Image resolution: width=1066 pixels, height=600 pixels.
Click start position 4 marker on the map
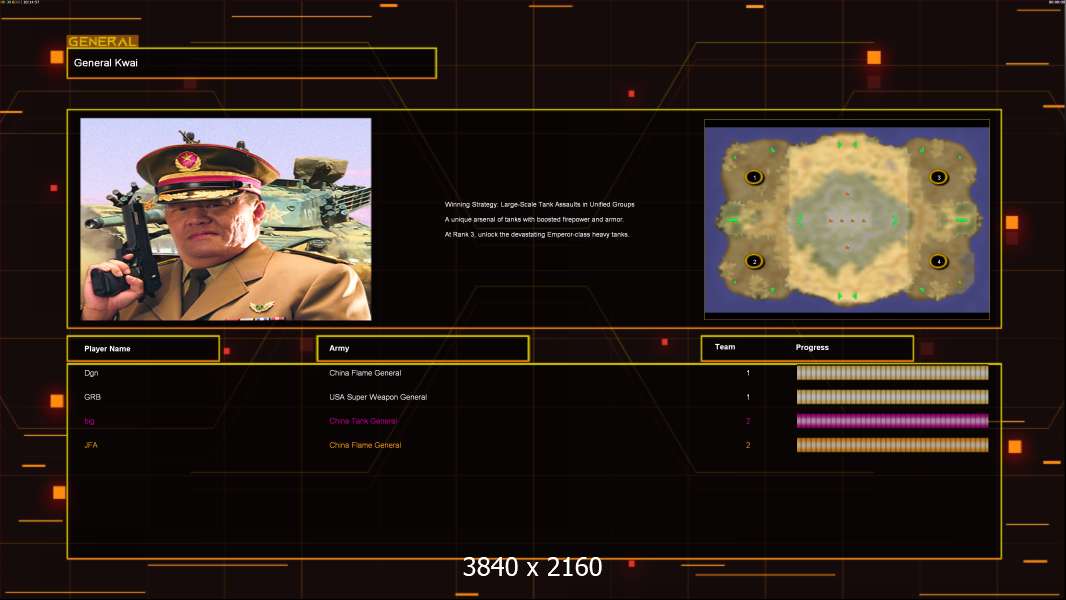[x=939, y=262]
